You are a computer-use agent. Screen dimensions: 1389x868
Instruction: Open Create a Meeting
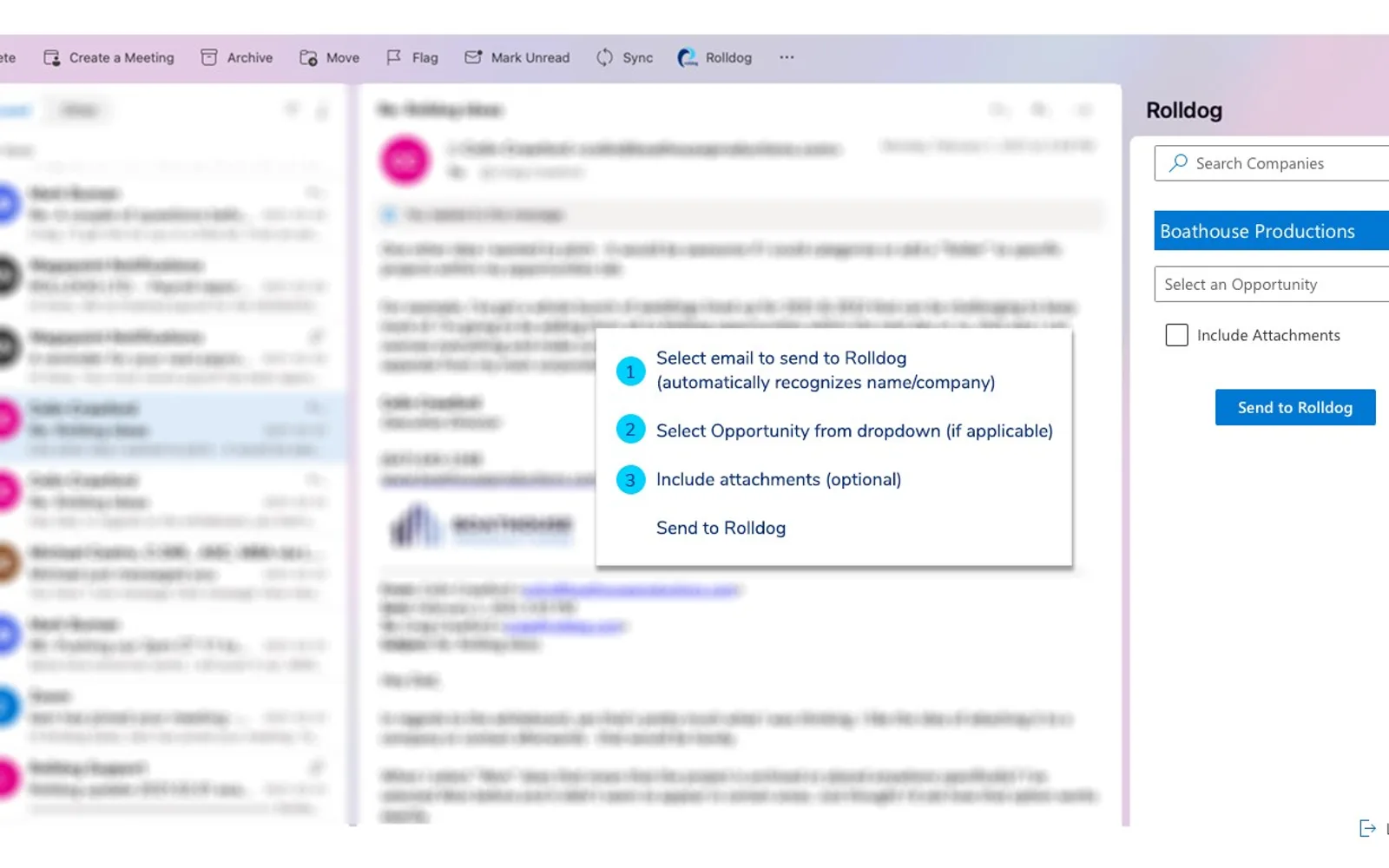122,57
